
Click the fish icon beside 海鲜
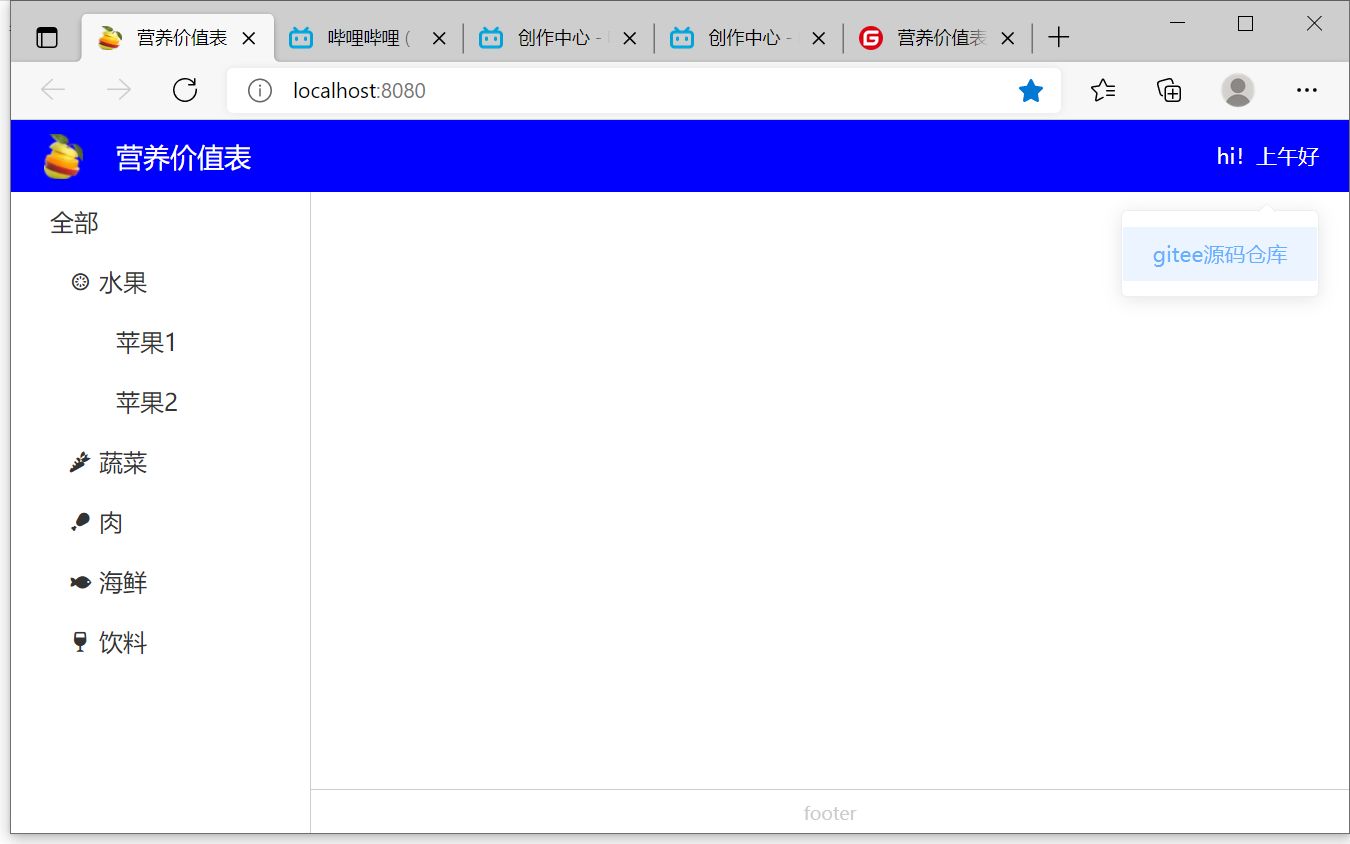[80, 582]
